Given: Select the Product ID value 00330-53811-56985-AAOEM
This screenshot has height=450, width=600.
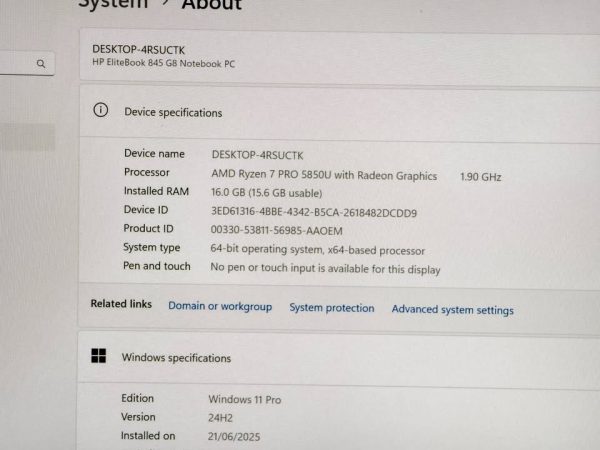Looking at the screenshot, I should (x=277, y=230).
